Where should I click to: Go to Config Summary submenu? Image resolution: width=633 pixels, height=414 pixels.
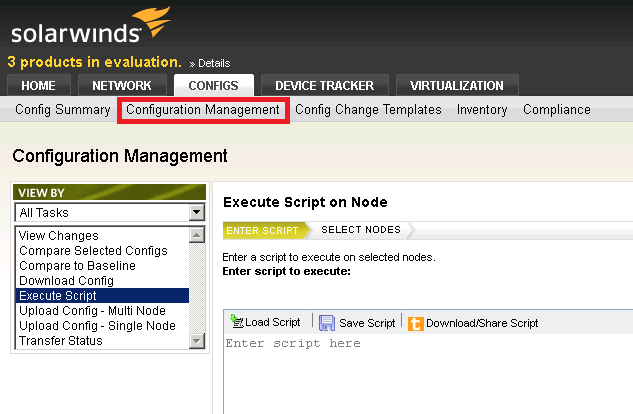tap(63, 110)
